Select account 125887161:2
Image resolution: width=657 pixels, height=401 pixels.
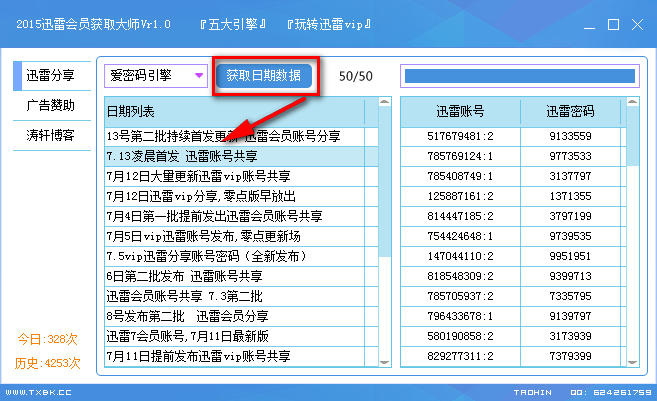[460, 197]
